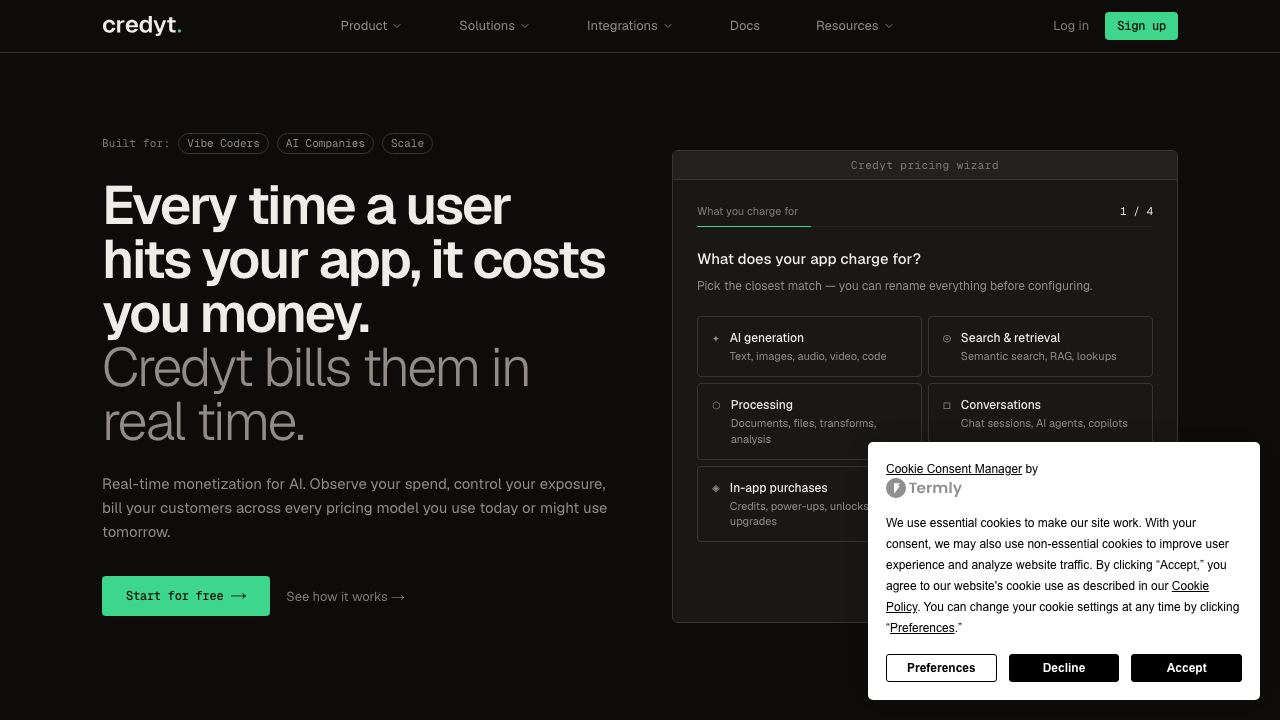The height and width of the screenshot is (720, 1280).
Task: Click the Preferences button in cookie banner
Action: [x=941, y=668]
